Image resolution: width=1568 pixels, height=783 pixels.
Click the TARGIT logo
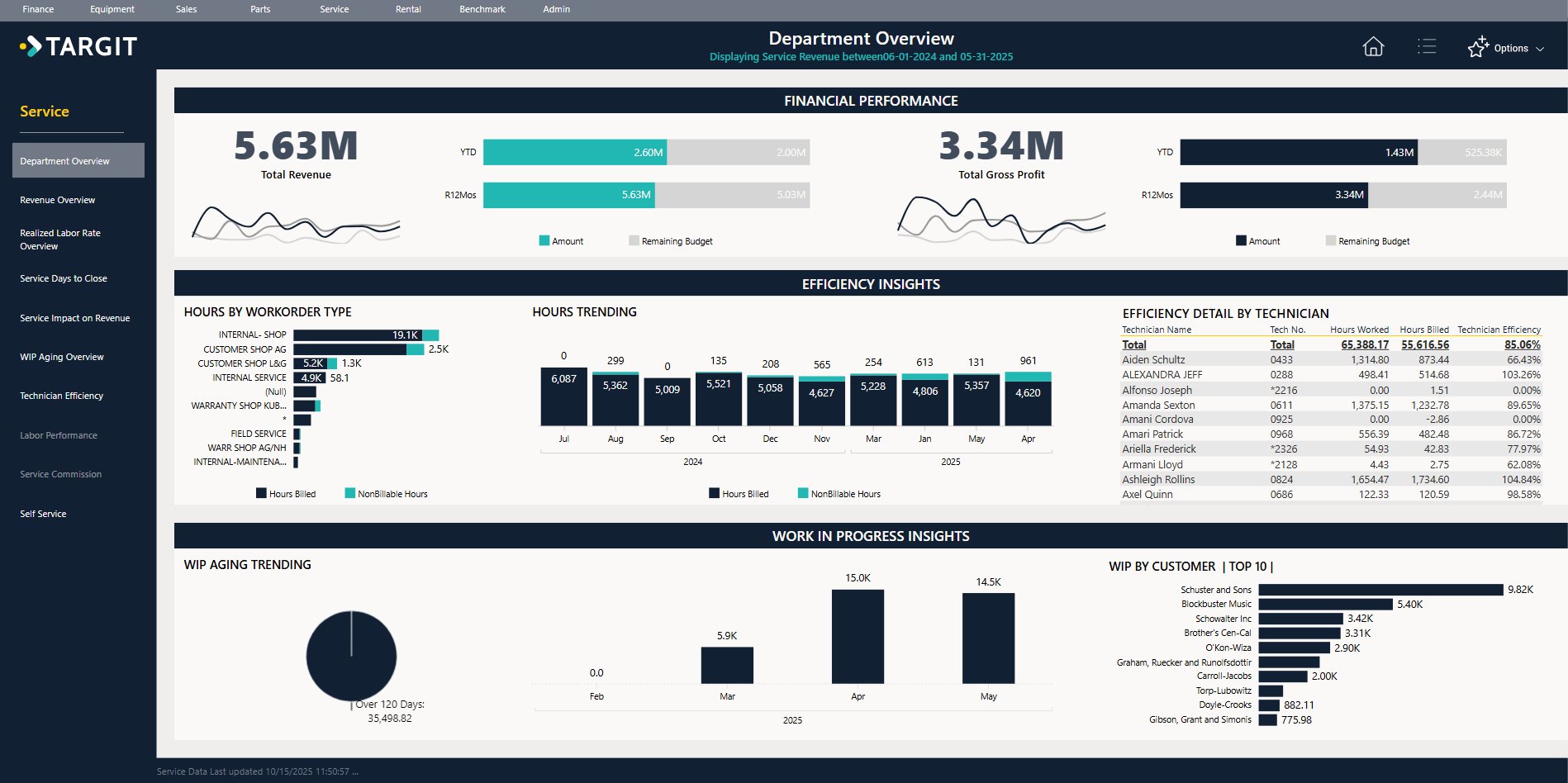click(79, 46)
